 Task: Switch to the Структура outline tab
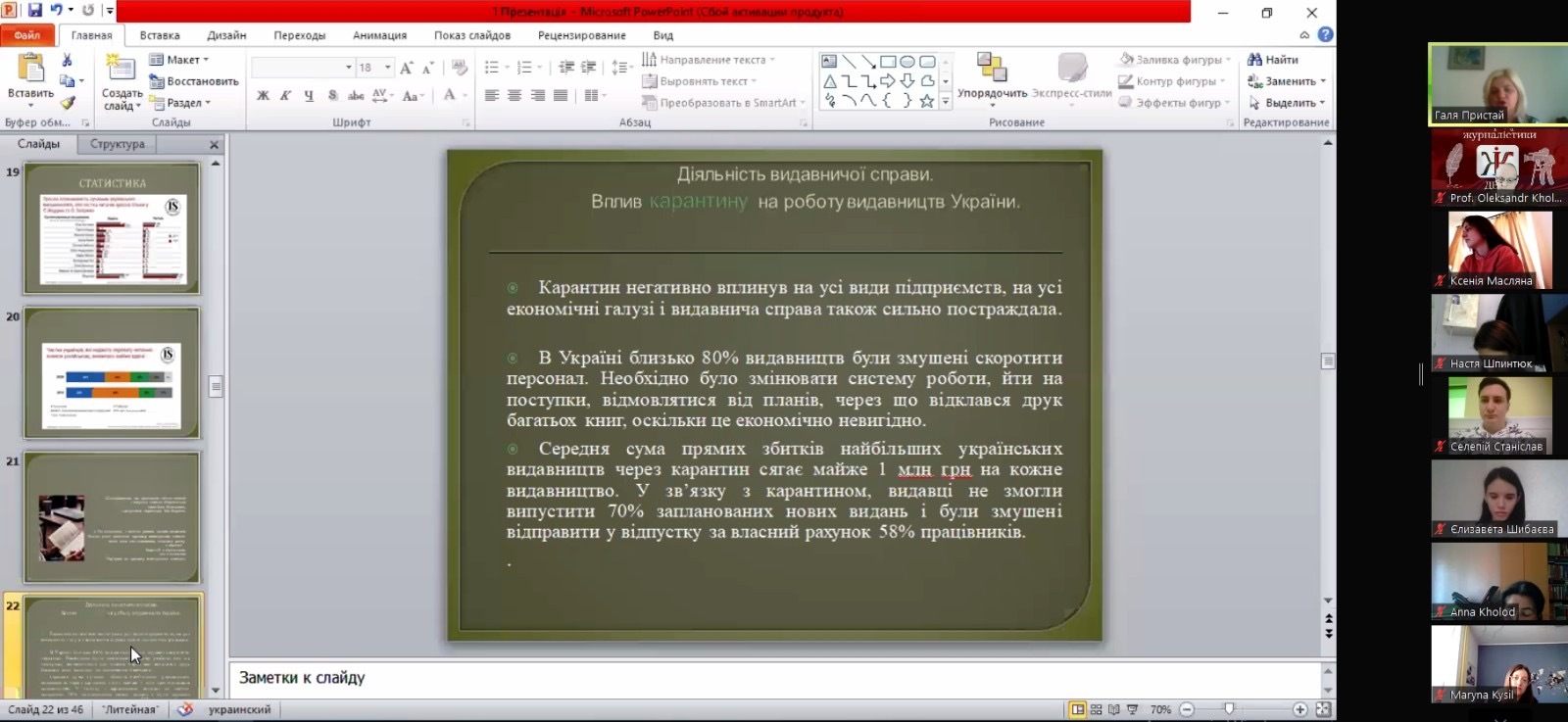pos(118,144)
